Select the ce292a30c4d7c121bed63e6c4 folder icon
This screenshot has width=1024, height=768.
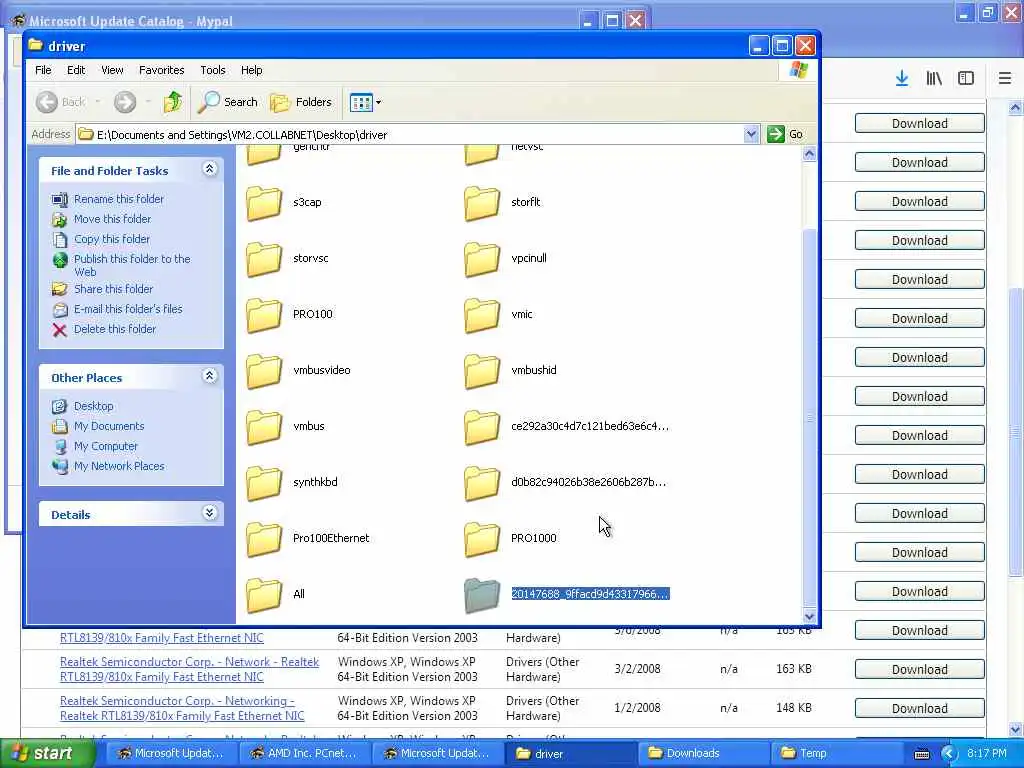482,427
